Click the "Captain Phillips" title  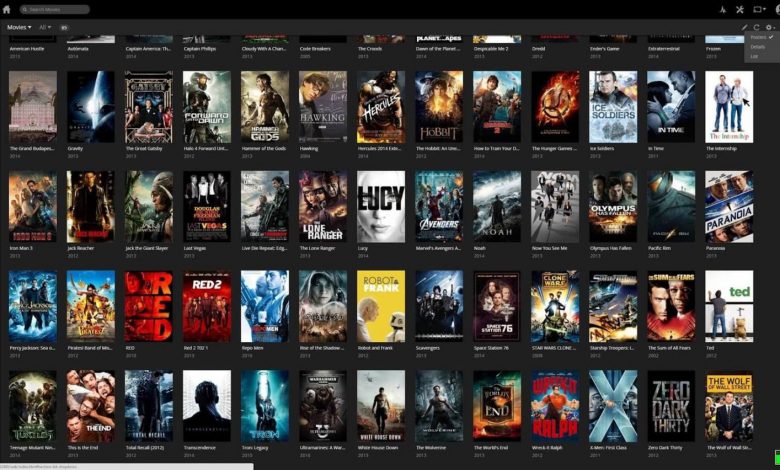(x=199, y=49)
